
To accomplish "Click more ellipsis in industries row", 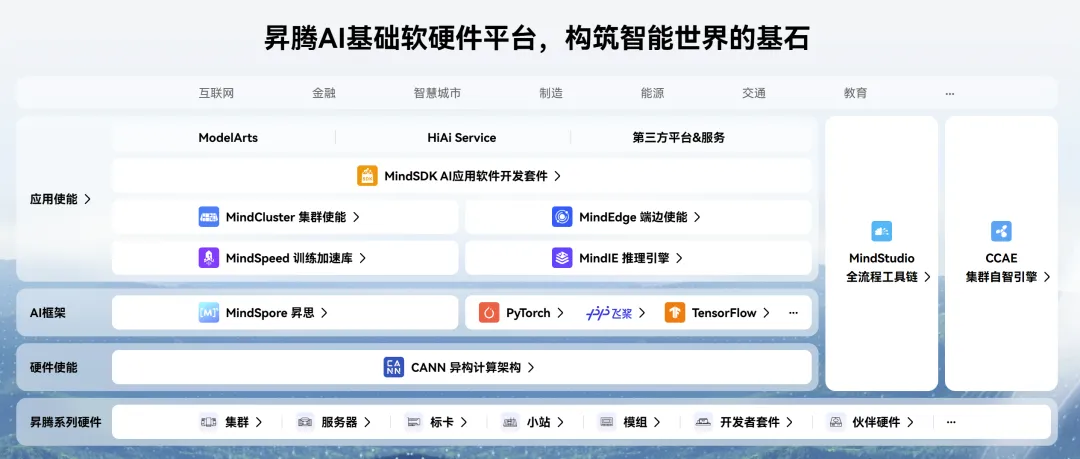I will pos(950,93).
